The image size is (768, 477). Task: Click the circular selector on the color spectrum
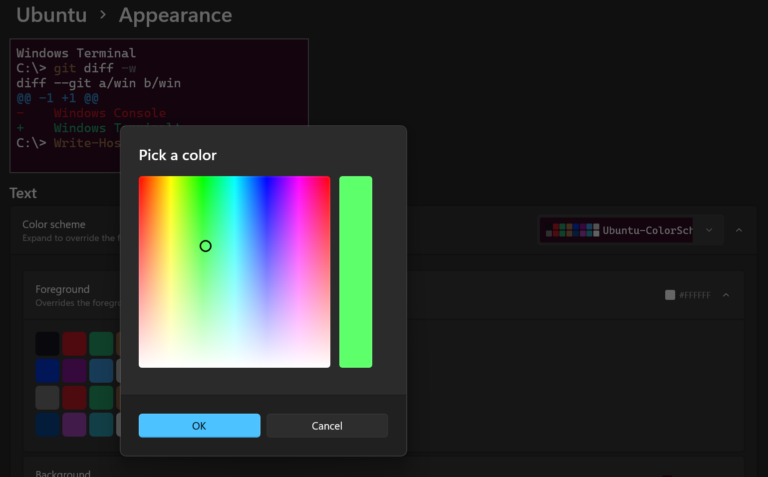pyautogui.click(x=205, y=246)
